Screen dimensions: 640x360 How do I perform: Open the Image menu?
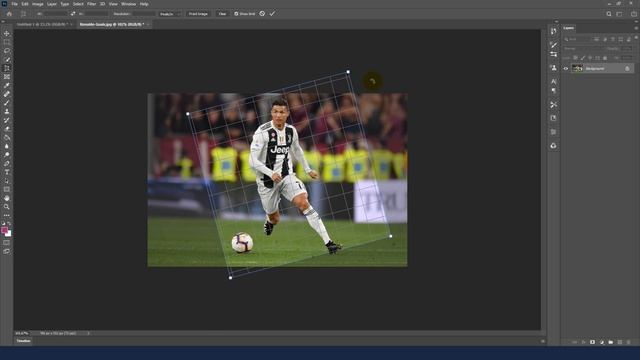click(38, 4)
